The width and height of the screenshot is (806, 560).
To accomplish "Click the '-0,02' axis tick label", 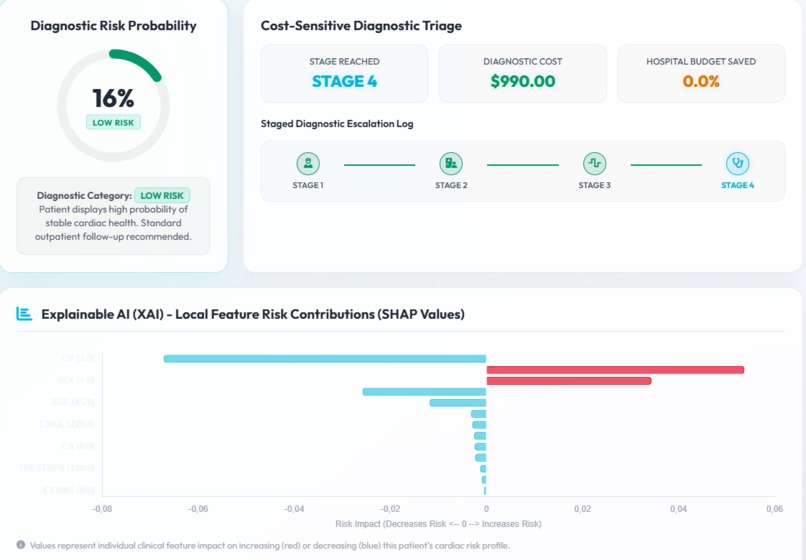I will [x=390, y=509].
